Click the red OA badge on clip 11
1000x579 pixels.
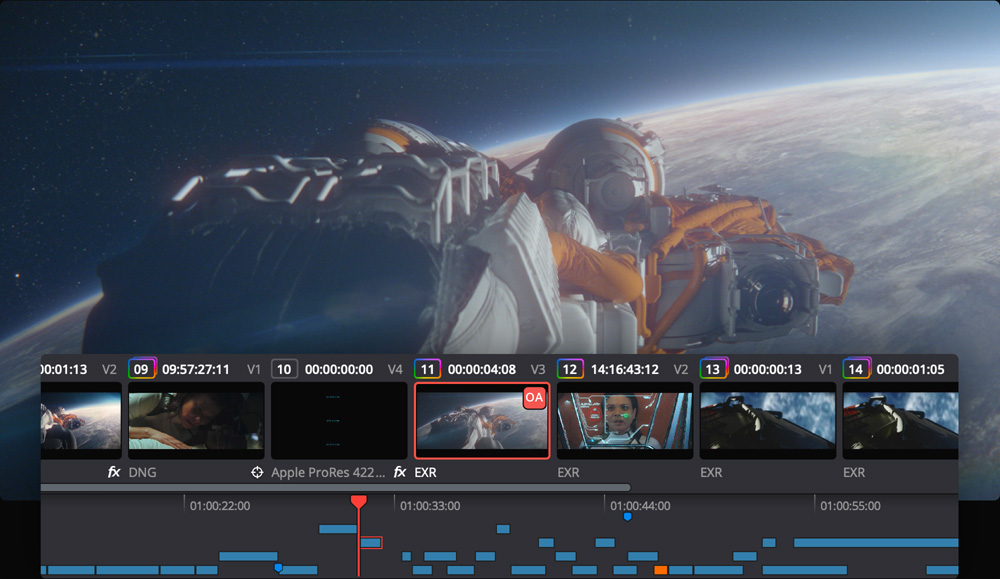(x=534, y=398)
